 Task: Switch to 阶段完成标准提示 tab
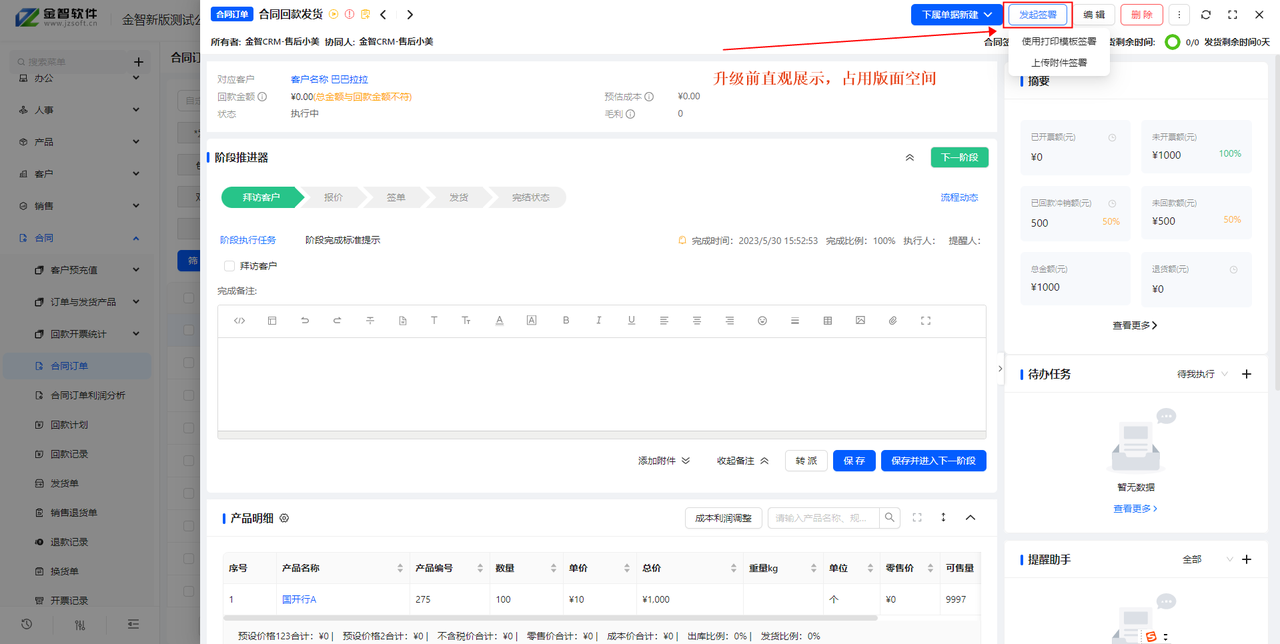coord(343,240)
